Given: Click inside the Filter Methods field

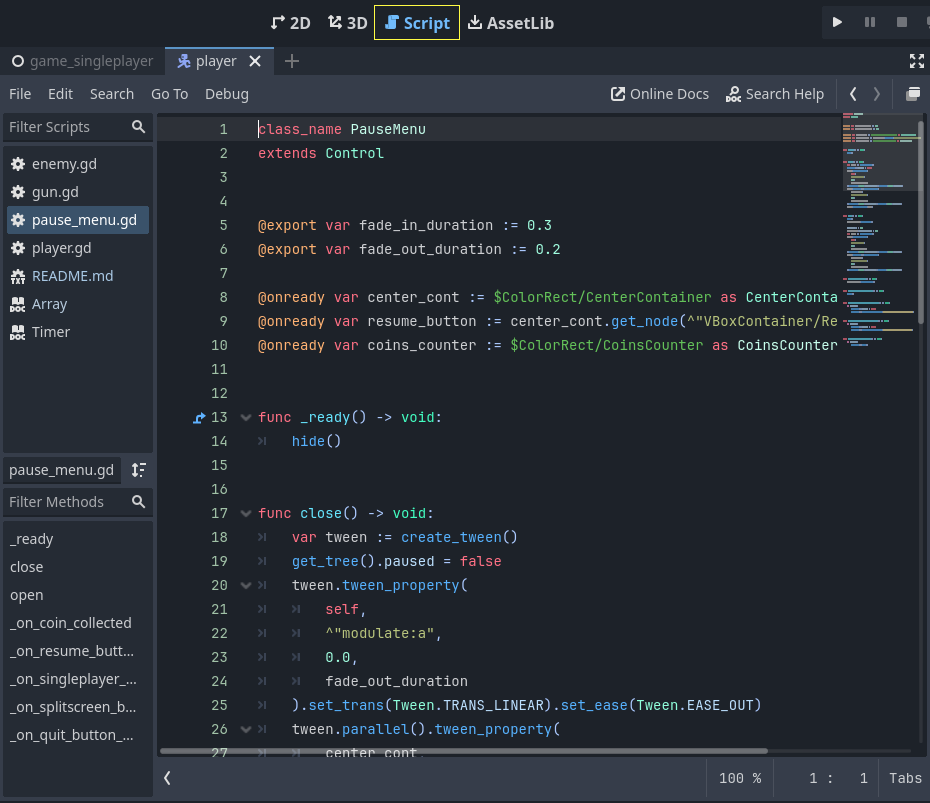Looking at the screenshot, I should tap(60, 501).
